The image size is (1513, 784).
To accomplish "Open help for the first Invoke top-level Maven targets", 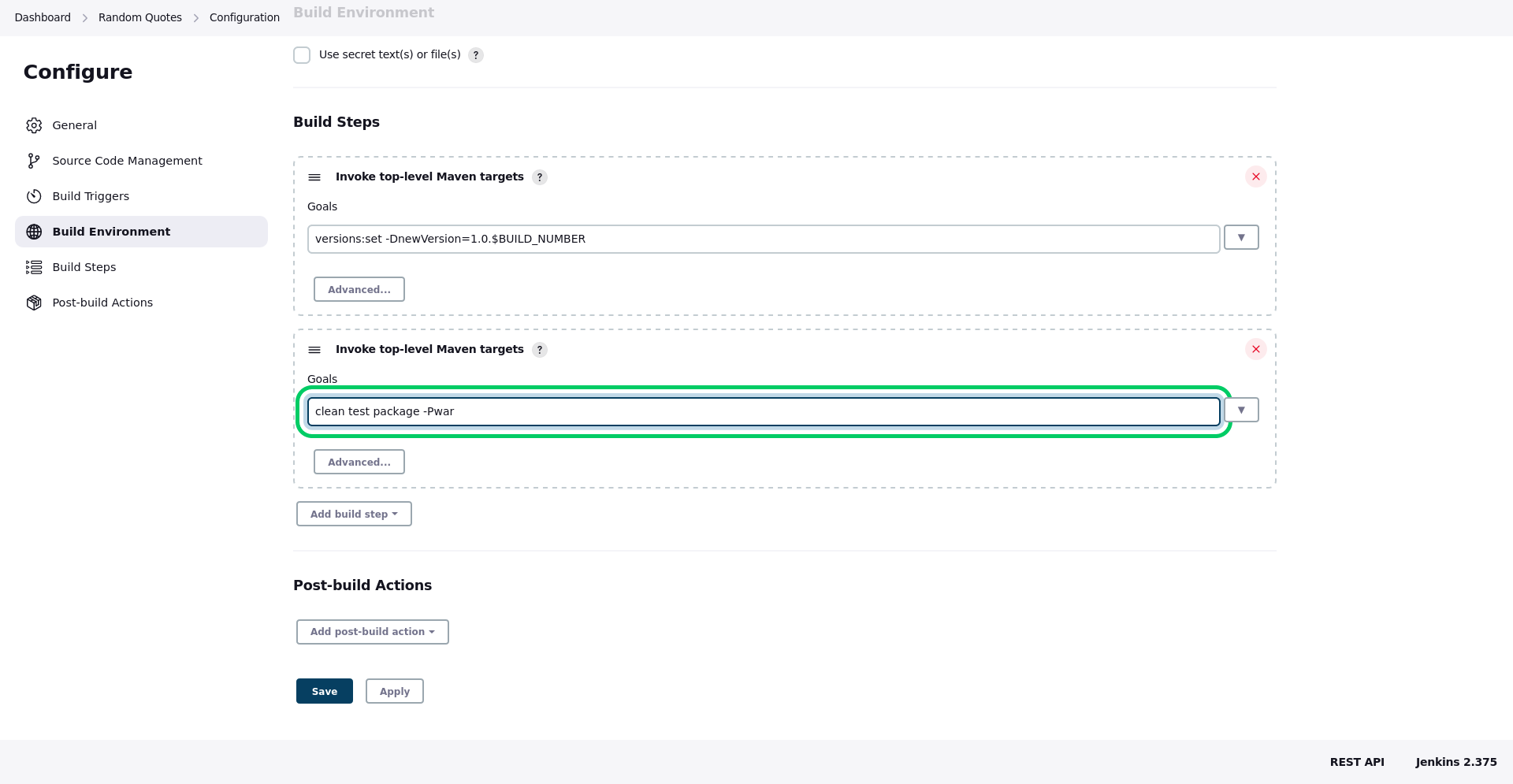I will (540, 177).
